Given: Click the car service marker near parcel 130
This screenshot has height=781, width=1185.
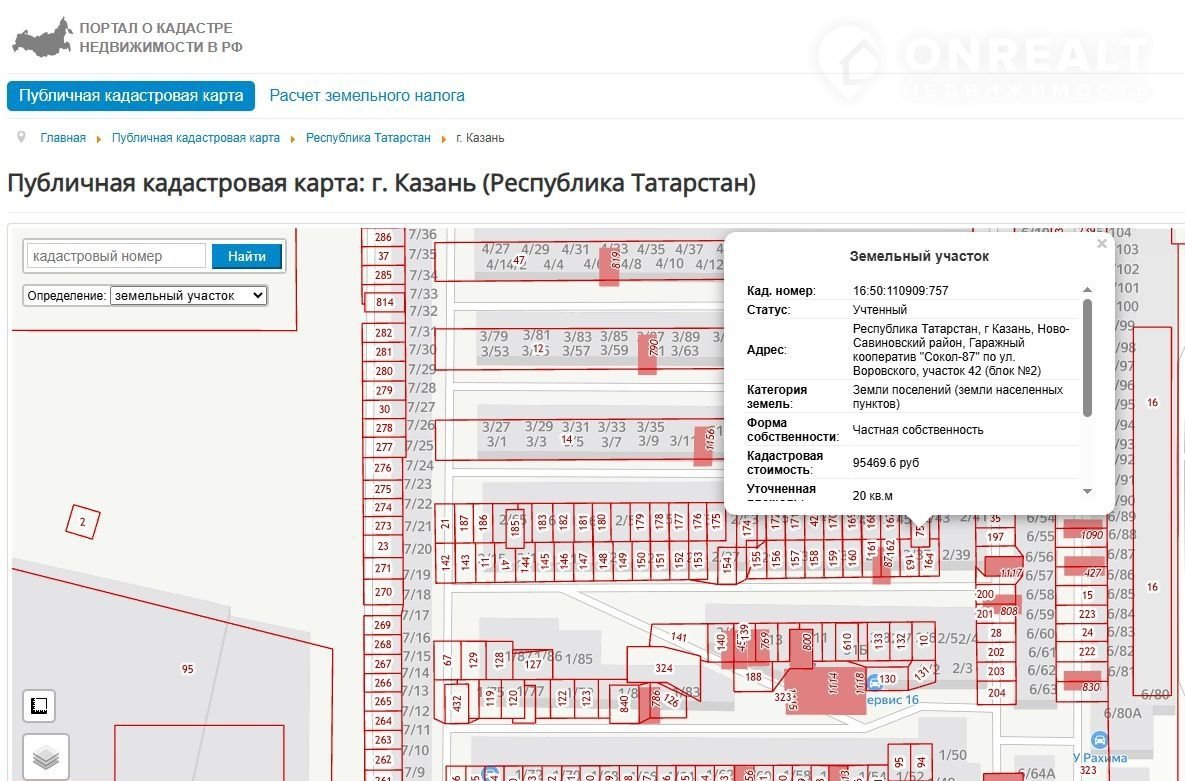Looking at the screenshot, I should click(x=875, y=680).
